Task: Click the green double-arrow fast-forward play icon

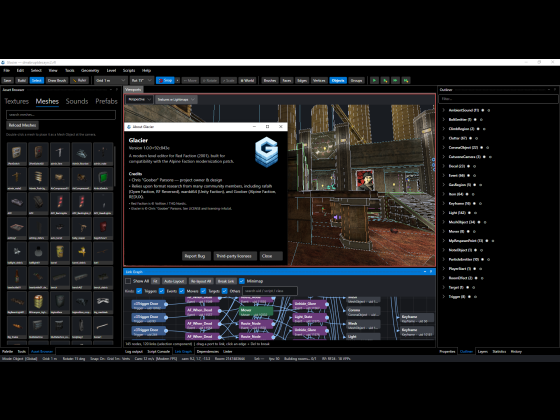Action: [395, 80]
